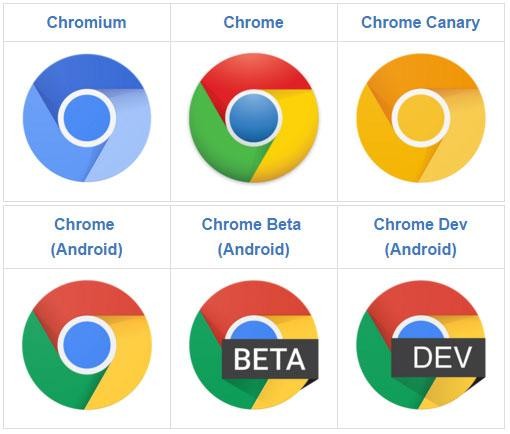Click the Chrome Android flat logo
The width and height of the screenshot is (510, 434).
pyautogui.click(x=87, y=345)
